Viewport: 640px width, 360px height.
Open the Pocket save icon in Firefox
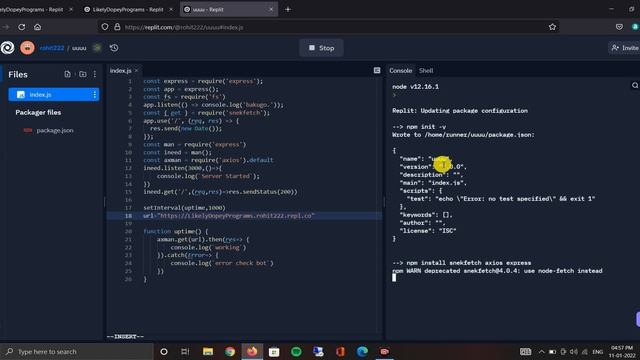pyautogui.click(x=619, y=27)
